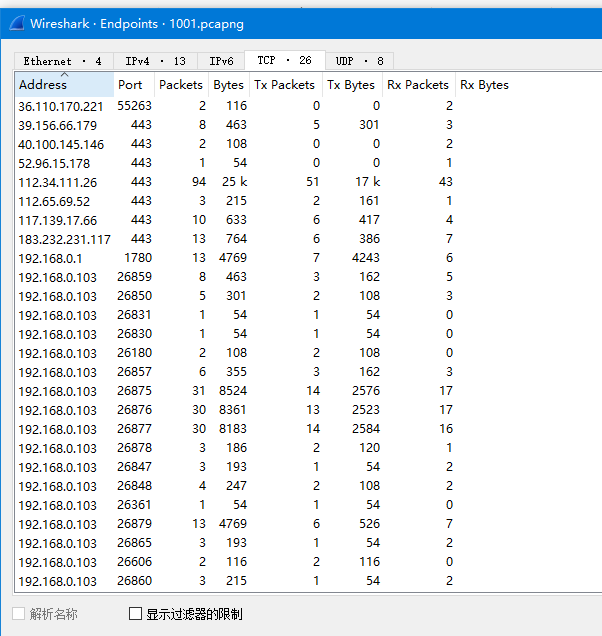Sort by the Rx Packets column header
This screenshot has height=636, width=602.
[x=419, y=84]
